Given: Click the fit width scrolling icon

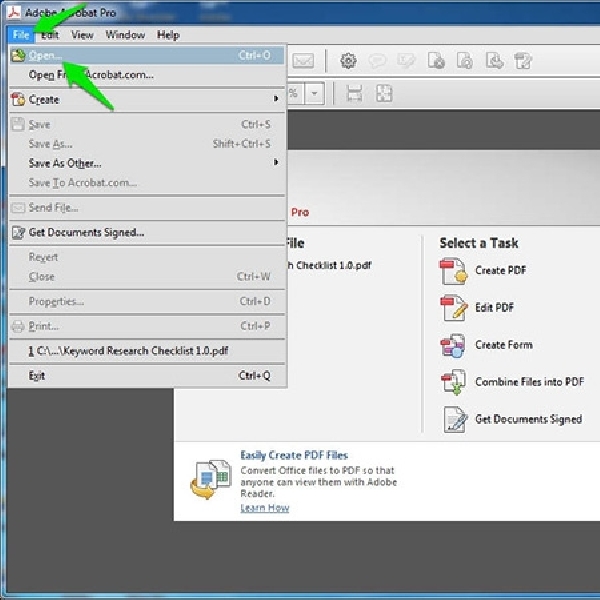Looking at the screenshot, I should (x=354, y=93).
